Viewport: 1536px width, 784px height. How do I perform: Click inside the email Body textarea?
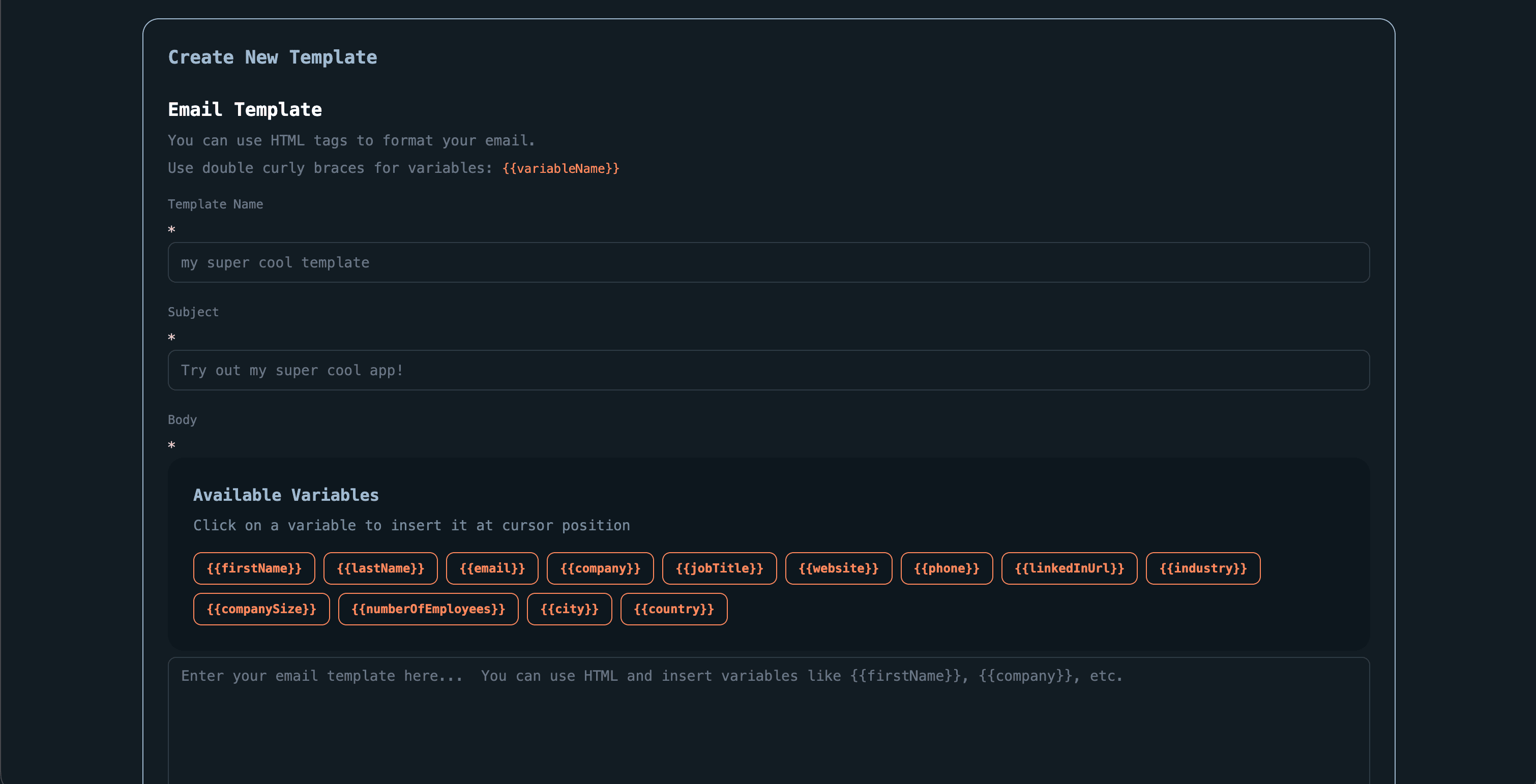(x=768, y=715)
